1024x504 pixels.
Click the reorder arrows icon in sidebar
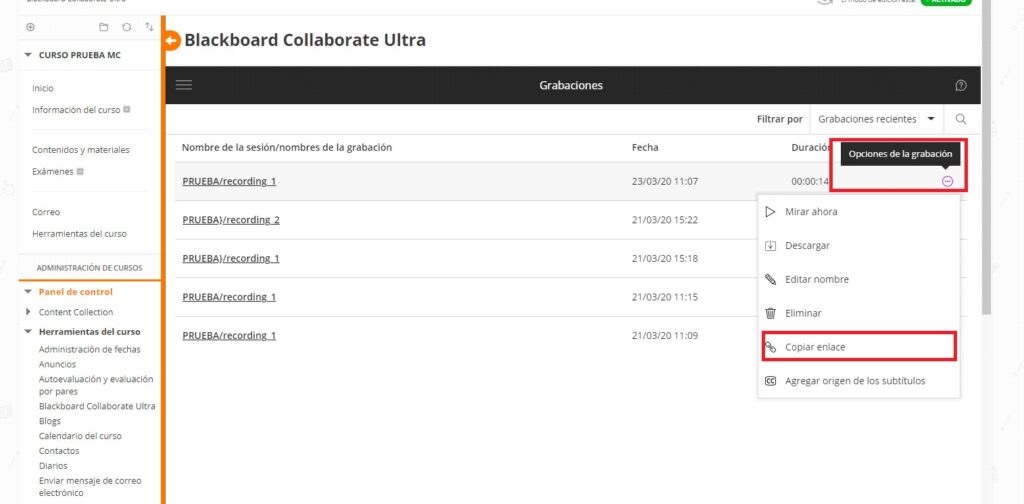(x=149, y=27)
